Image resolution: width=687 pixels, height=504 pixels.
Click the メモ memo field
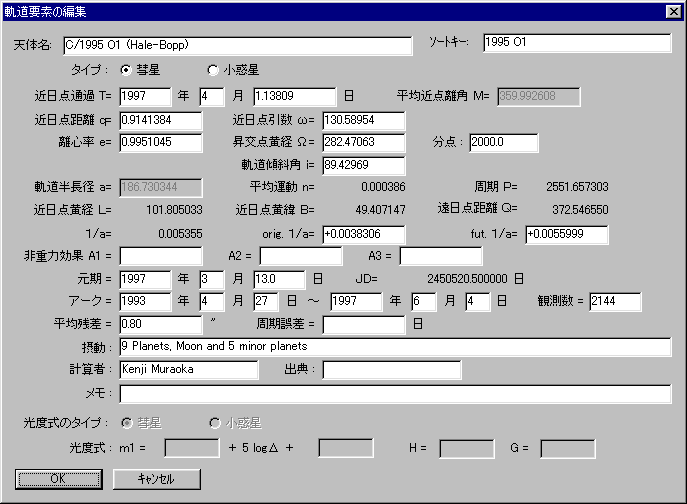coord(395,394)
